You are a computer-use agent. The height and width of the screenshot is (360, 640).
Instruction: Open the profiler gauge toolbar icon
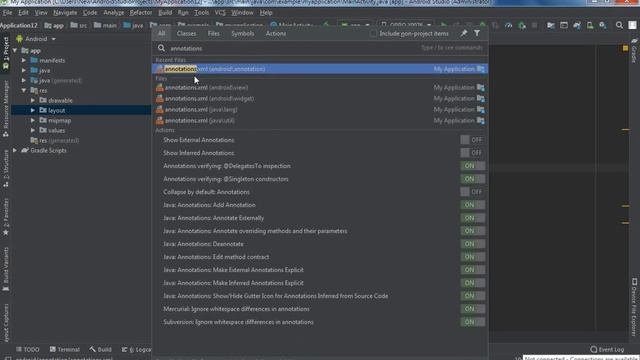click(x=508, y=25)
